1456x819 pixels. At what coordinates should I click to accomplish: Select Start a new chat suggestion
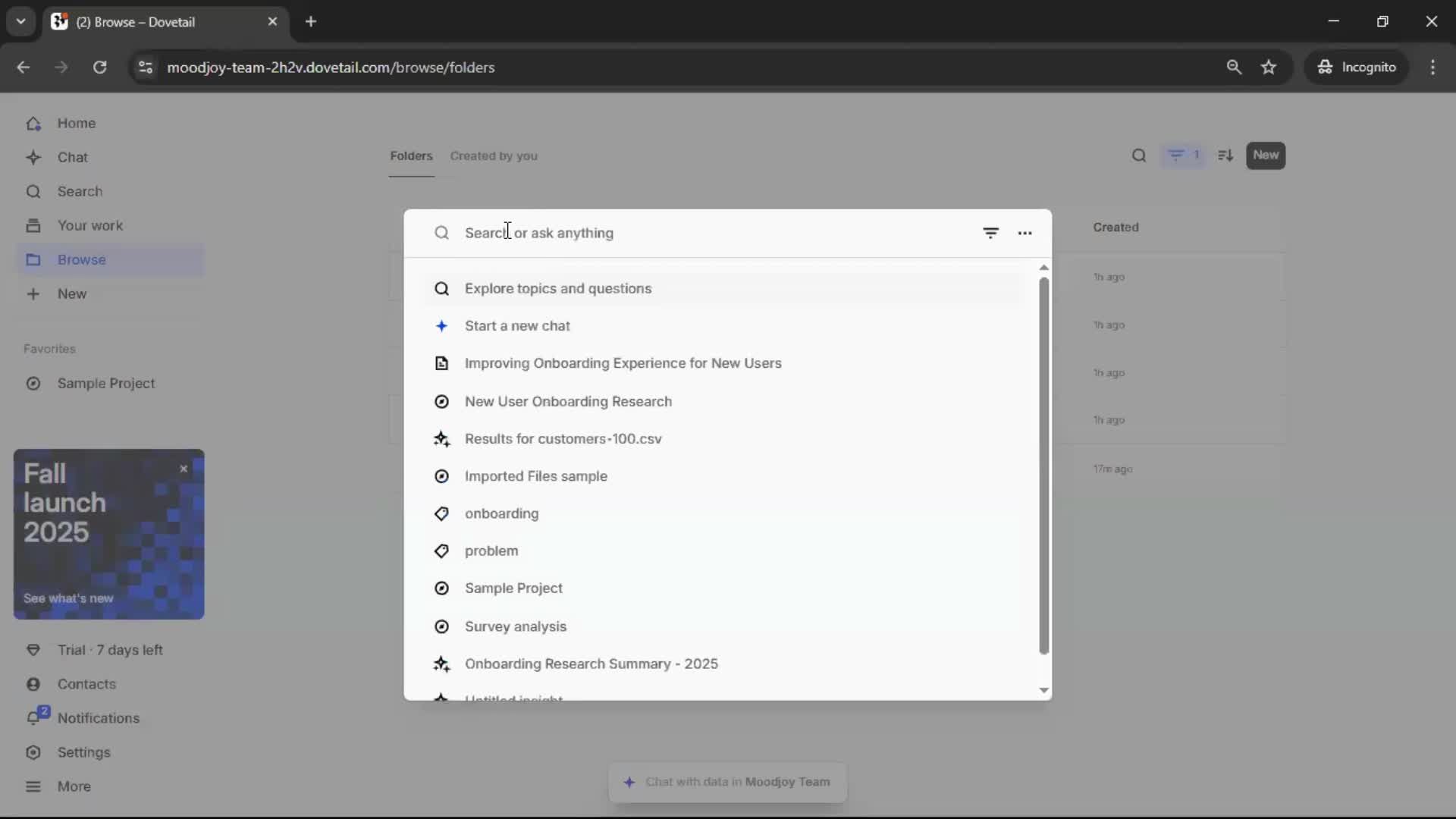[x=519, y=325]
